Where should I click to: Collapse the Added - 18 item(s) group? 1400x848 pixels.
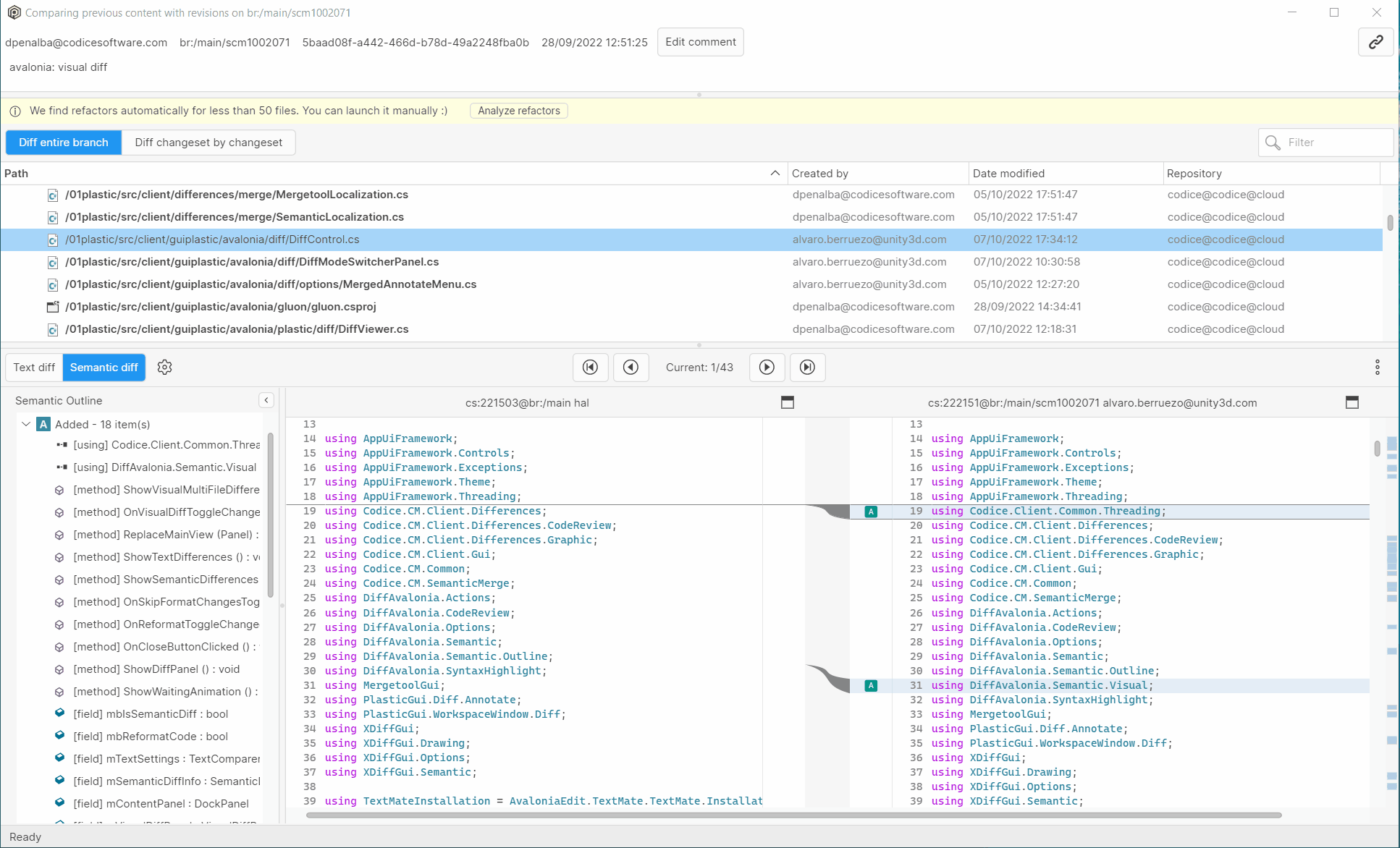pyautogui.click(x=26, y=424)
